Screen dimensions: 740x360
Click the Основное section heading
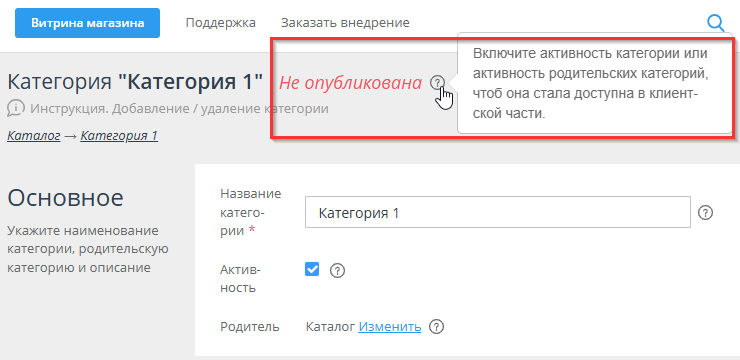pos(66,198)
